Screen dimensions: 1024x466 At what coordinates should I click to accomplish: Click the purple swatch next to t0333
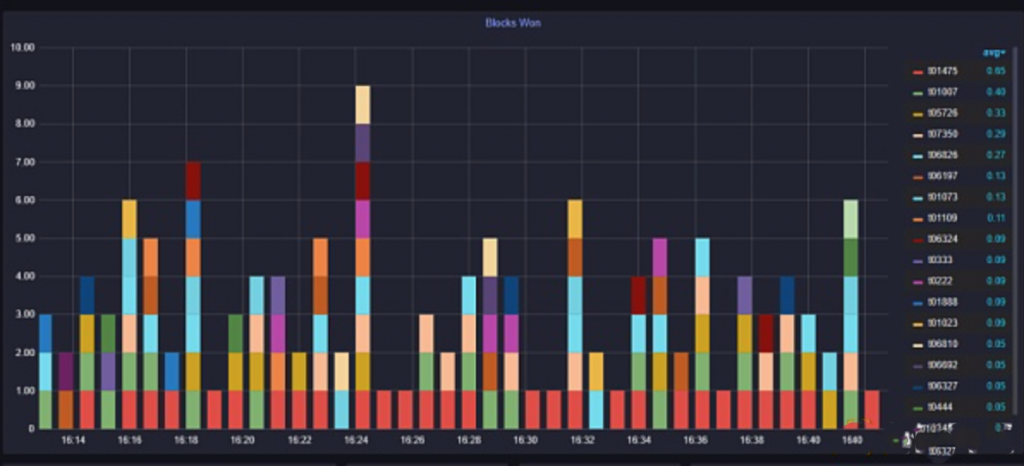[917, 260]
